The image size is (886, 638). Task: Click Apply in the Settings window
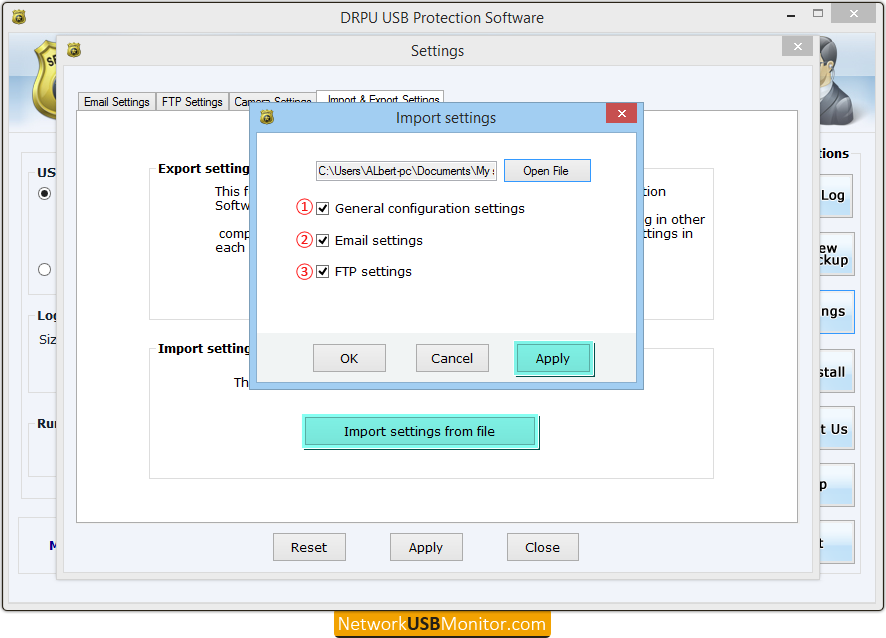tap(426, 547)
